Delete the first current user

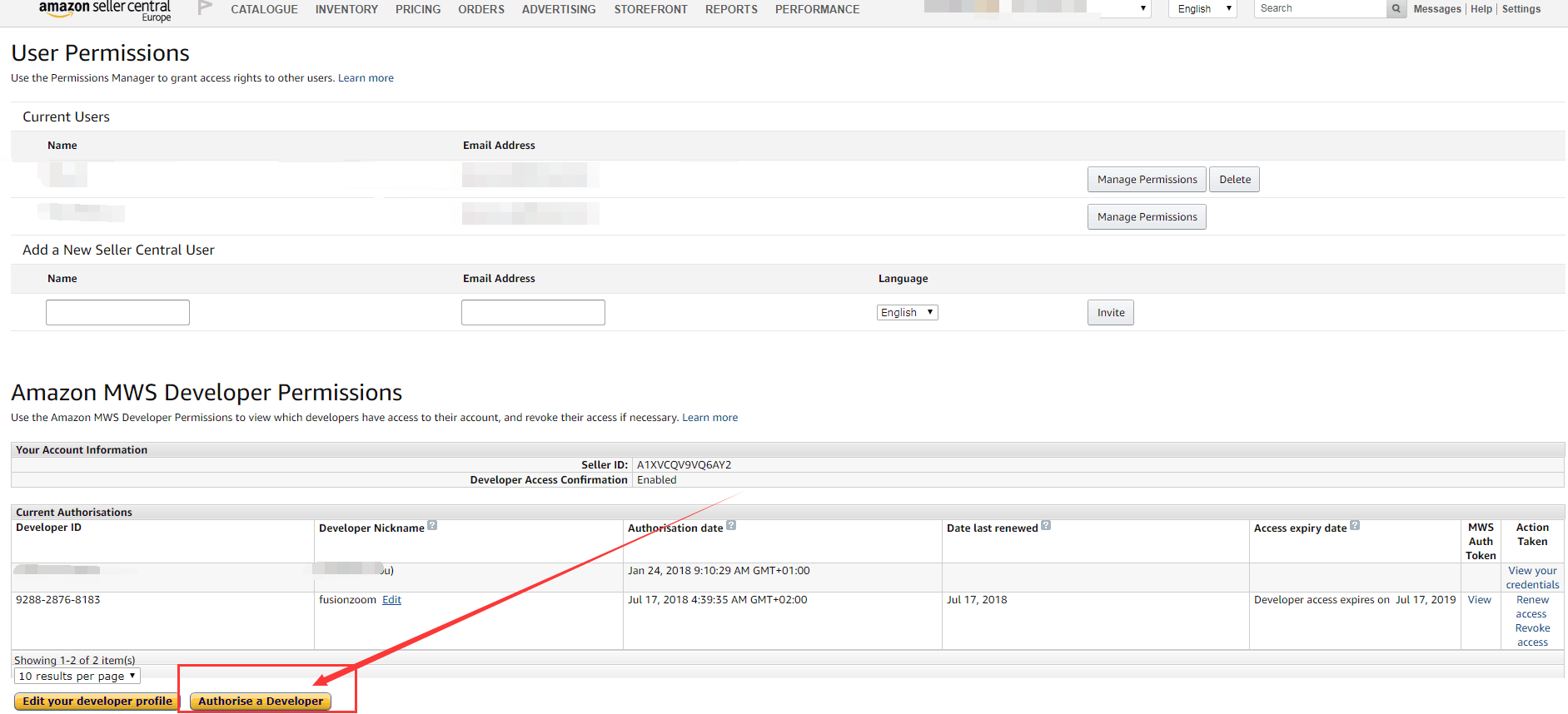tap(1234, 180)
